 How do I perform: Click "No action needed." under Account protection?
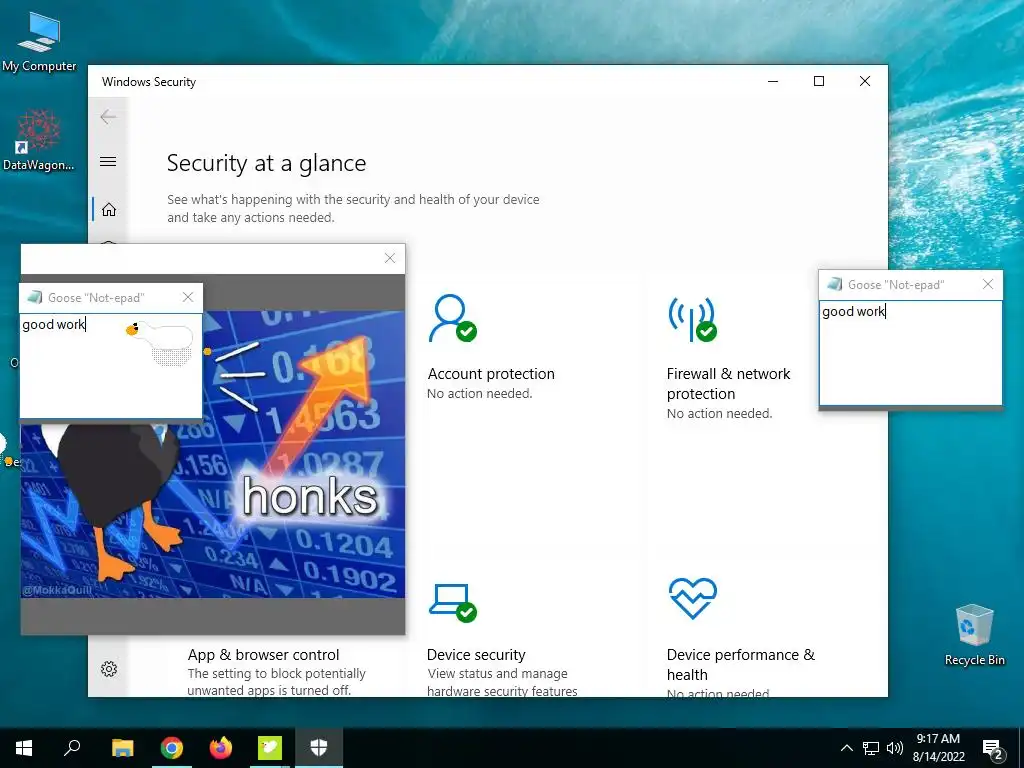coord(479,393)
